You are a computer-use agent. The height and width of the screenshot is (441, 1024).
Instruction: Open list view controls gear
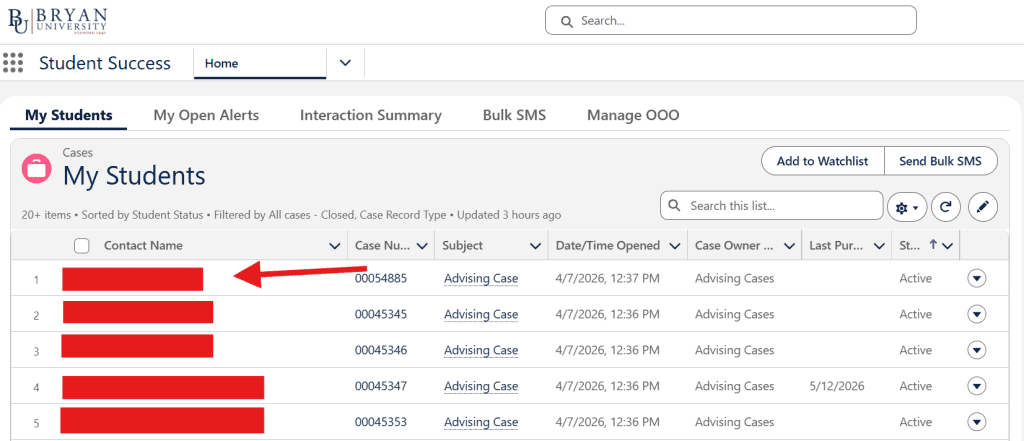tap(906, 208)
